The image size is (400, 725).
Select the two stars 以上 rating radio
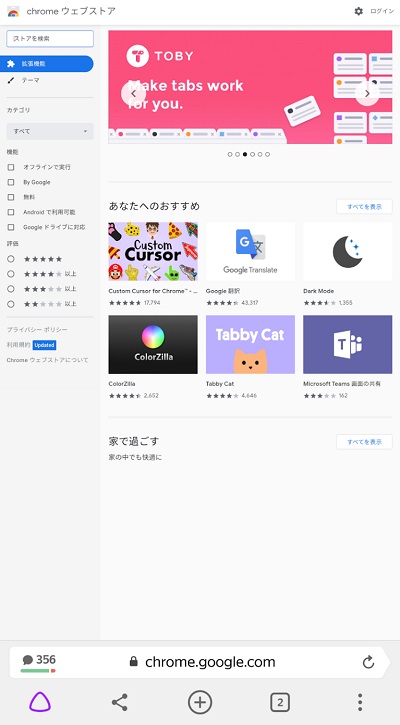(x=11, y=304)
